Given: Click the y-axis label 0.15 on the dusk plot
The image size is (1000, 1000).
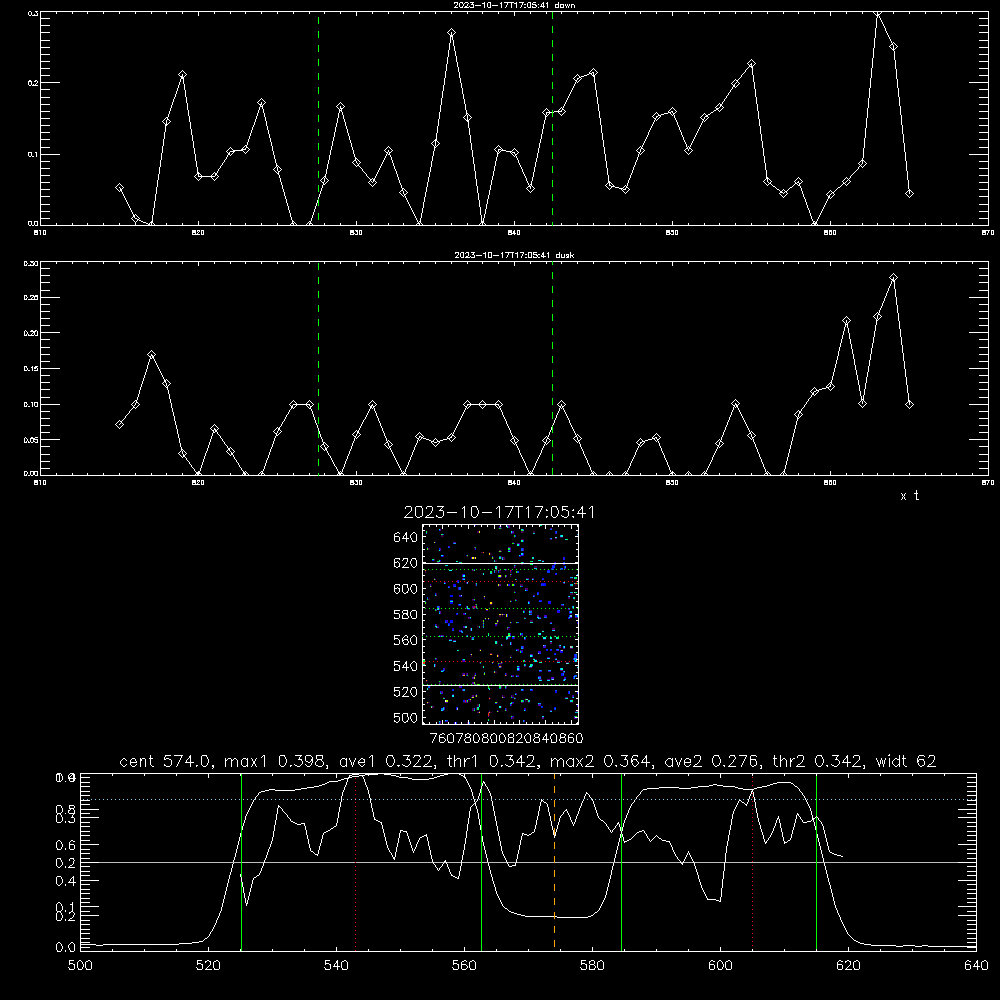Looking at the screenshot, I should point(31,369).
